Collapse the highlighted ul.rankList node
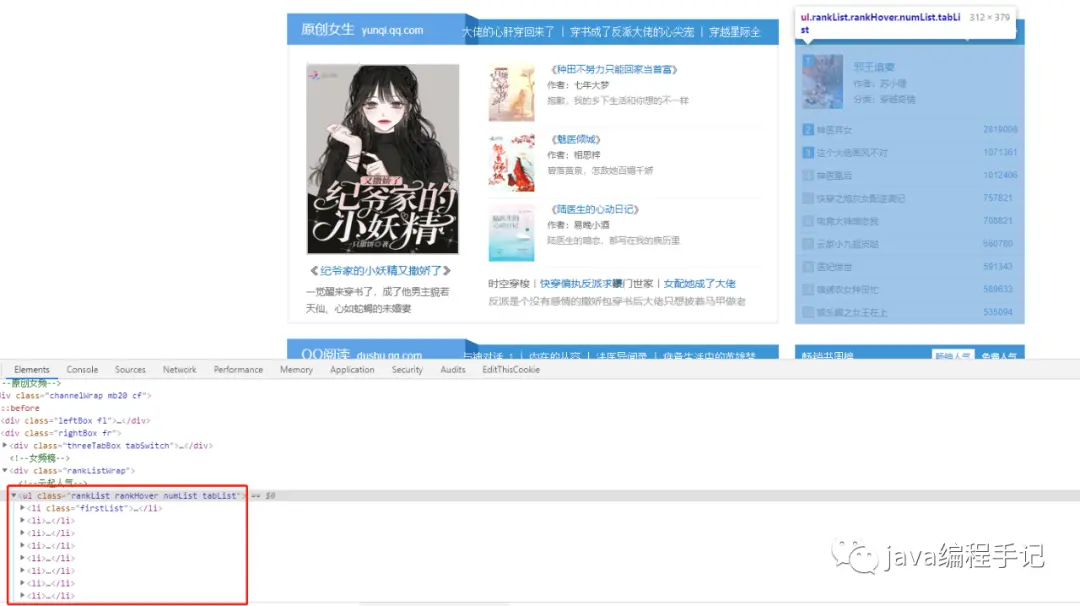 click(14, 495)
